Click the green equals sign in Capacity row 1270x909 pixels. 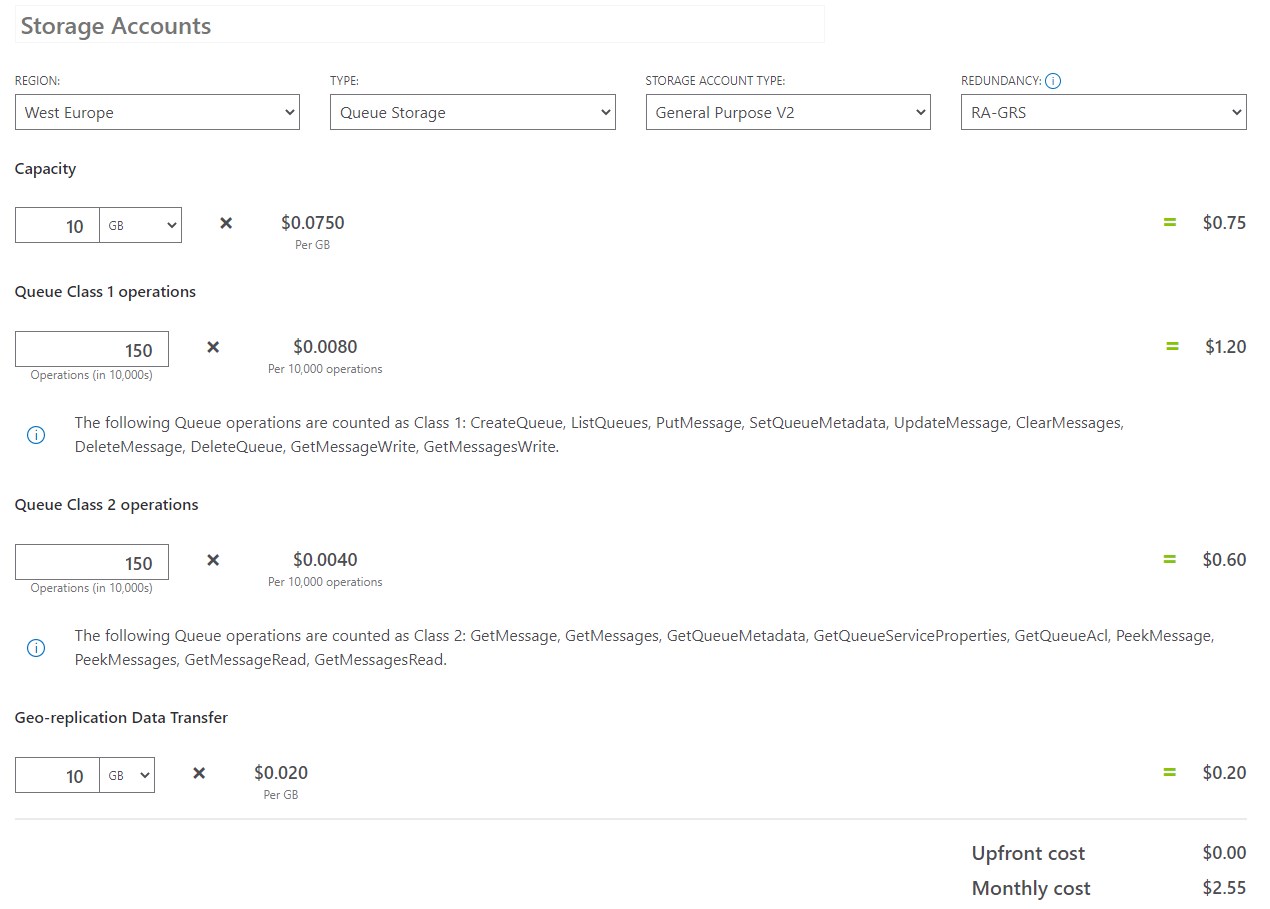[x=1169, y=222]
